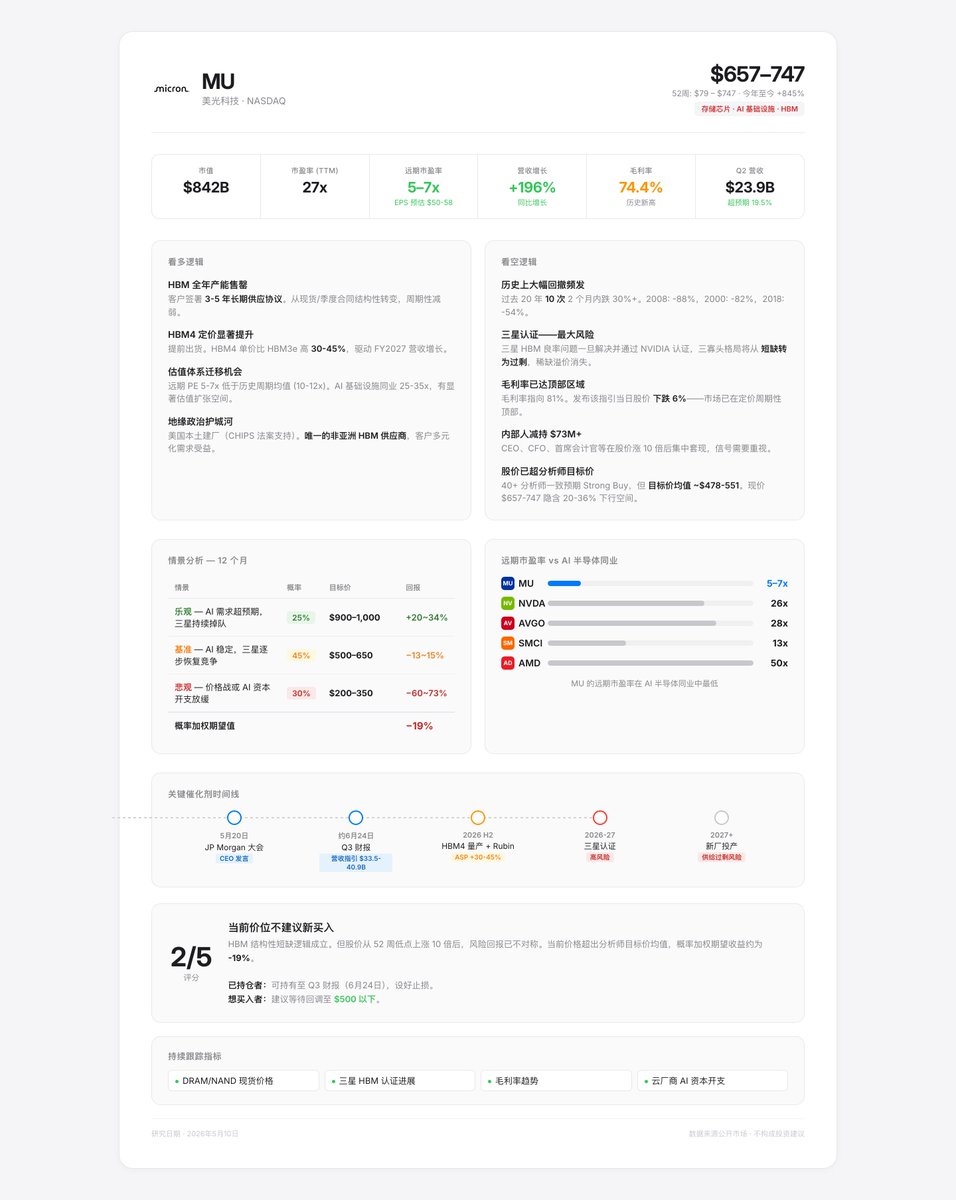Click the 市盈率 (TTM) 27x metric cell
The width and height of the screenshot is (956, 1200).
coord(315,186)
